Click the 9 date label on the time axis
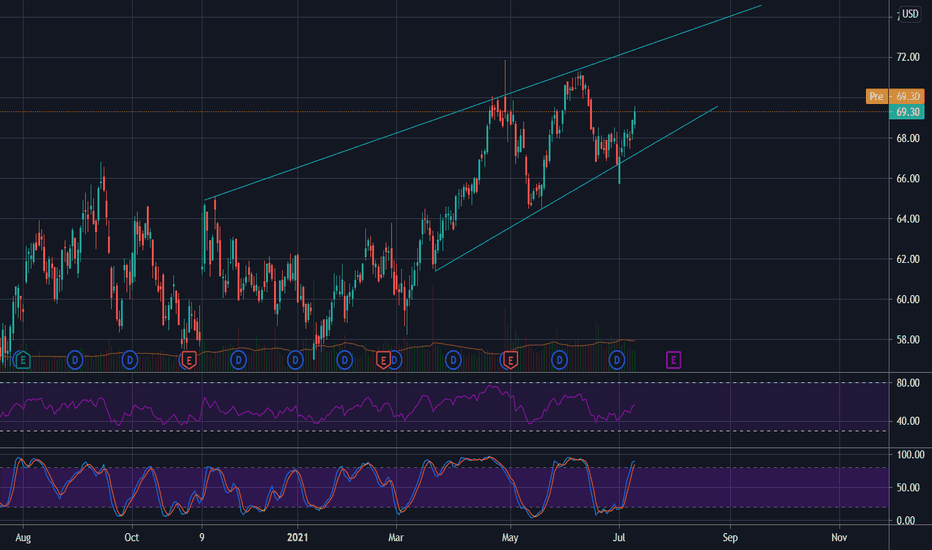The height and width of the screenshot is (550, 932). pos(201,538)
